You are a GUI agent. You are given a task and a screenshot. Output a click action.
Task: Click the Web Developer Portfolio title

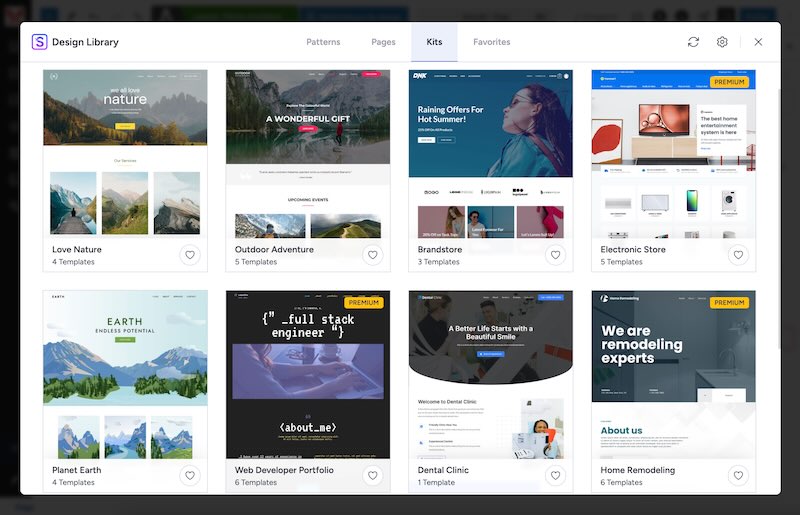coord(284,470)
